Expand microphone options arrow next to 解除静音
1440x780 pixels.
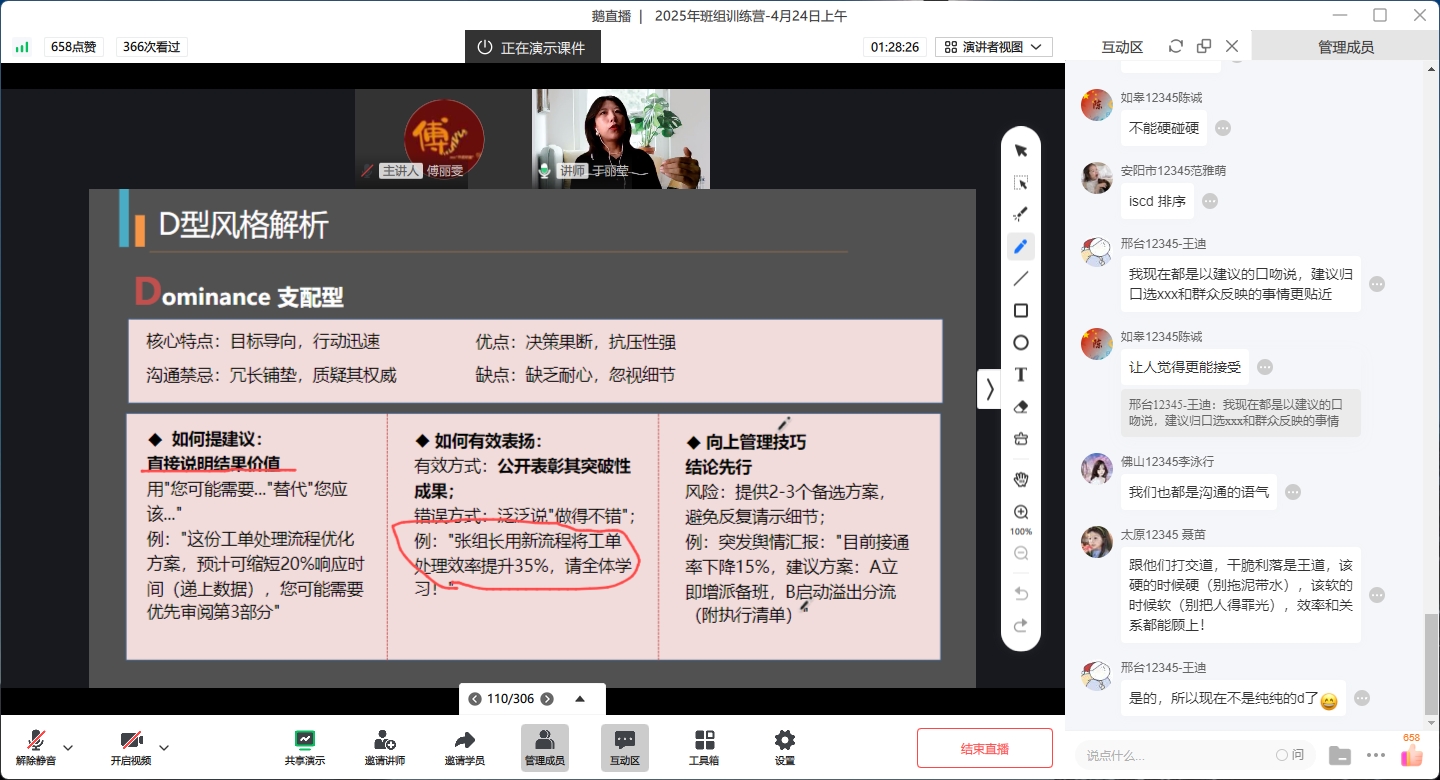pyautogui.click(x=68, y=747)
